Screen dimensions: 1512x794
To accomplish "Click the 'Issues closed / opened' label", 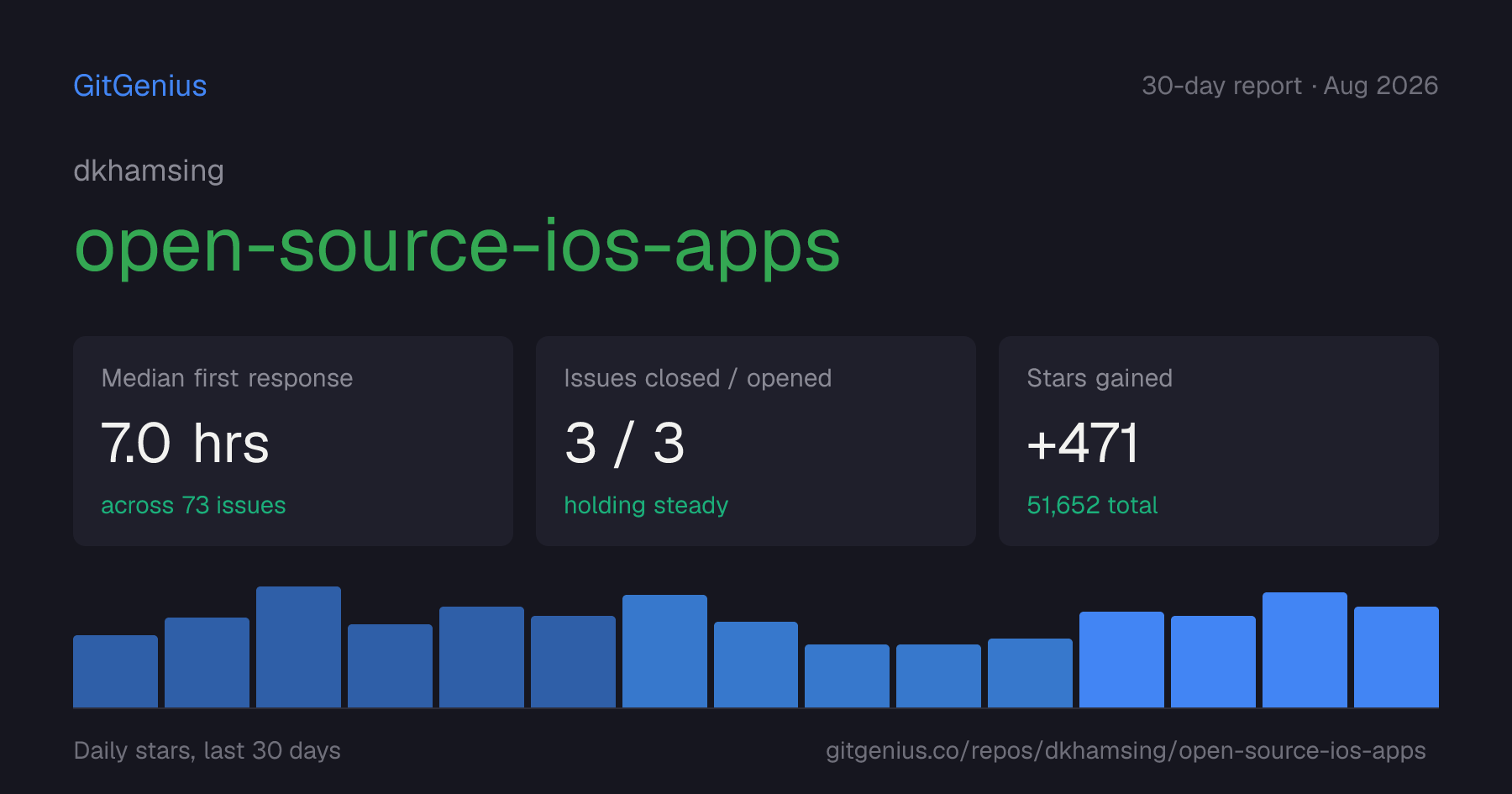I will 697,378.
